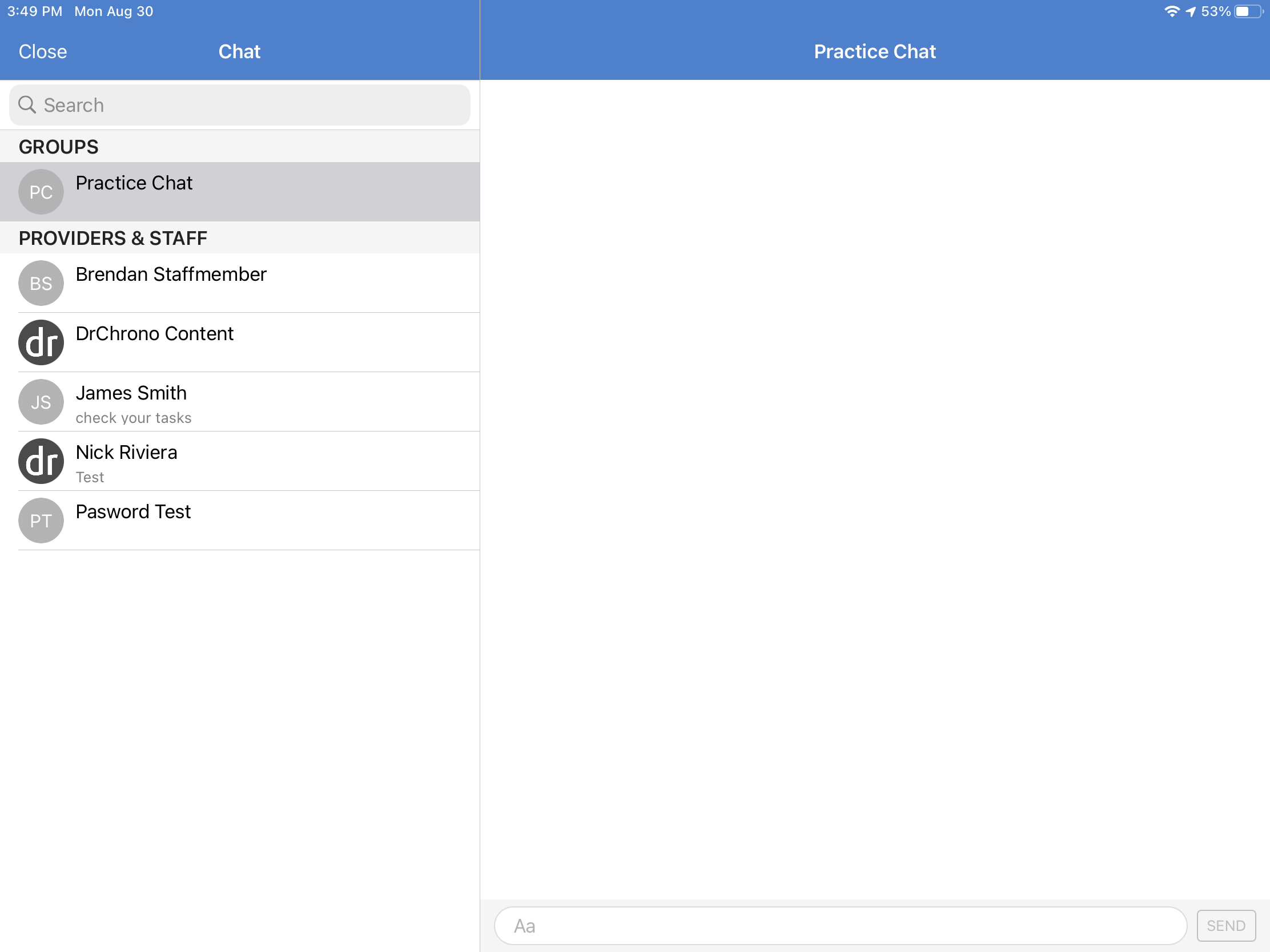Tap the Chat header menu title
Image resolution: width=1270 pixels, height=952 pixels.
(239, 51)
